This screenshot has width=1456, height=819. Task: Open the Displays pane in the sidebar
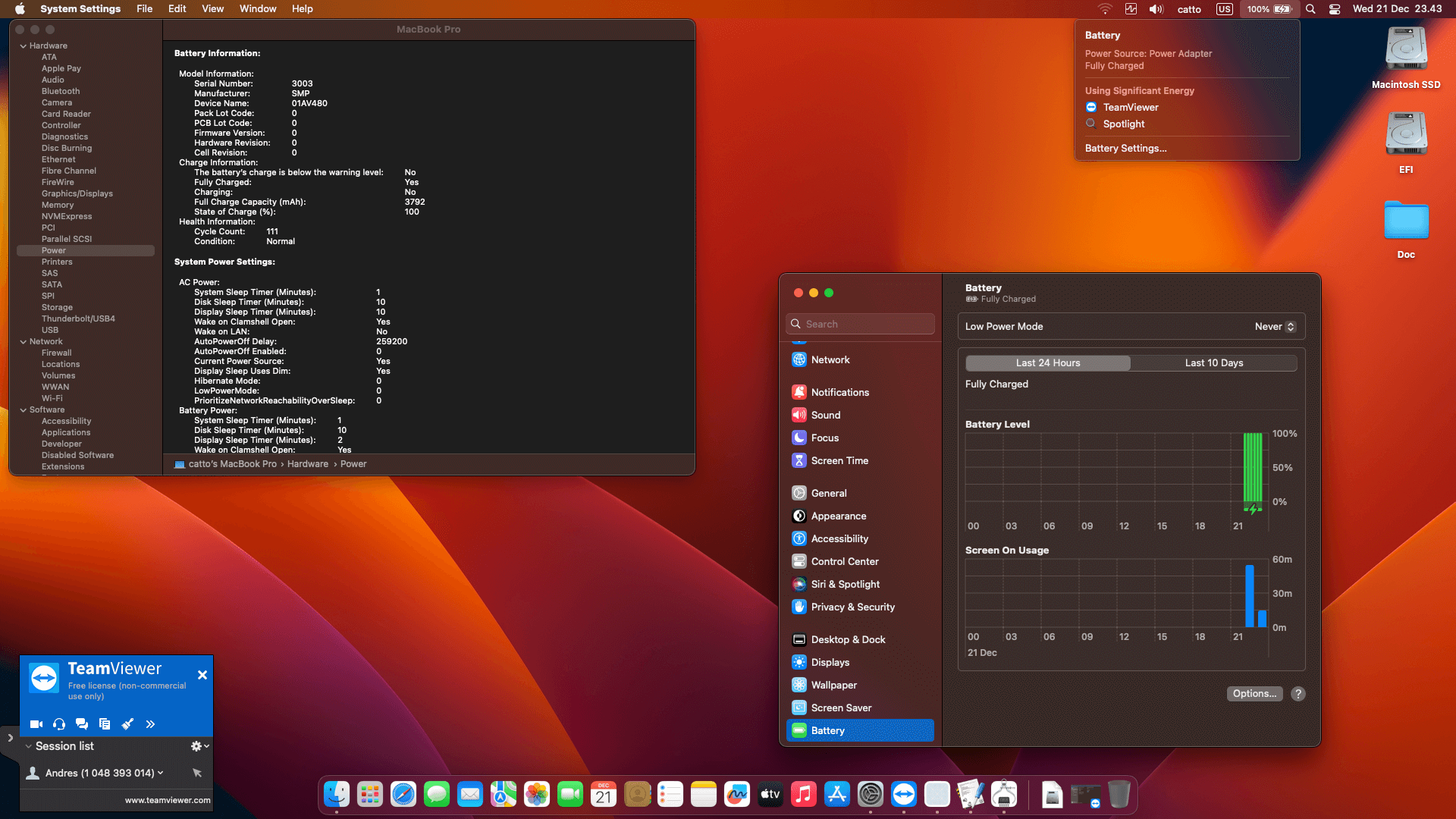pyautogui.click(x=830, y=662)
